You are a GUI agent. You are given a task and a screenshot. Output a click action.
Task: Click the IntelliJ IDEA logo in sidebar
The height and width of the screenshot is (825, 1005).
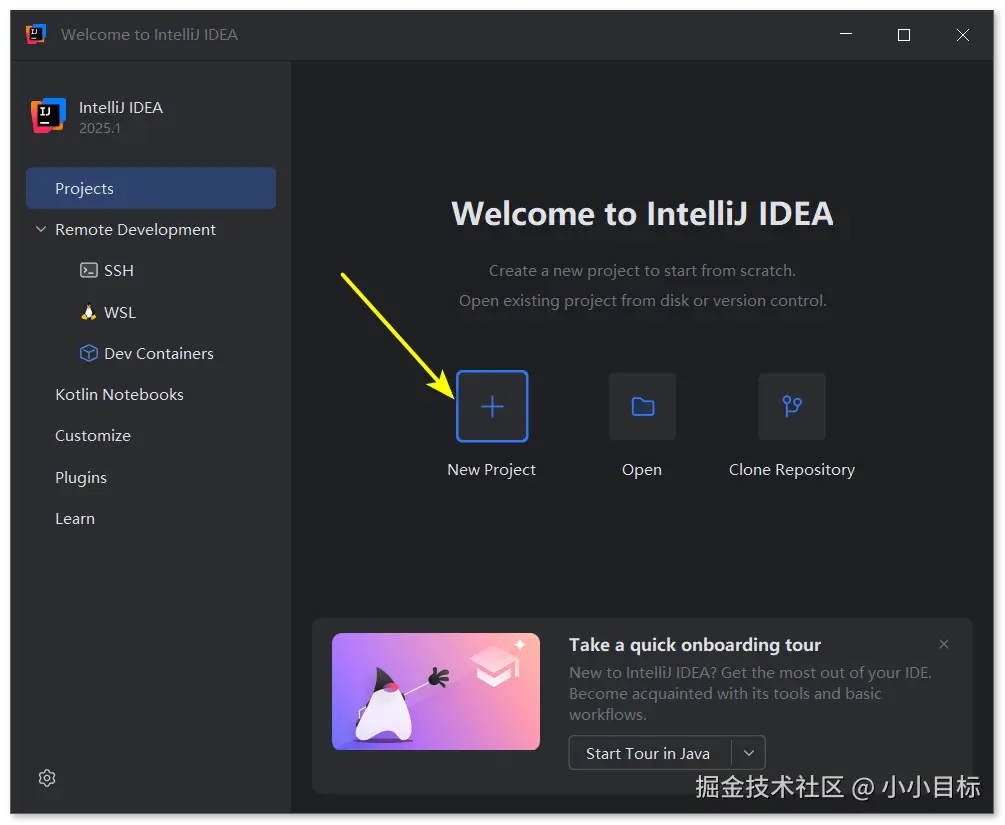48,116
